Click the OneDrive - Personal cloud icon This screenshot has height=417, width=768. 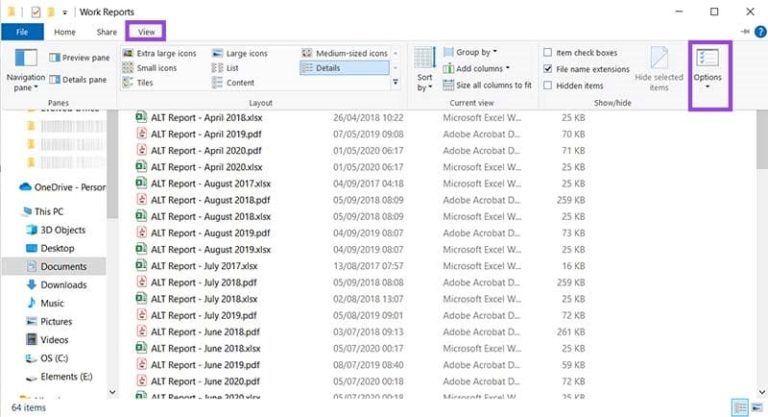click(x=25, y=187)
